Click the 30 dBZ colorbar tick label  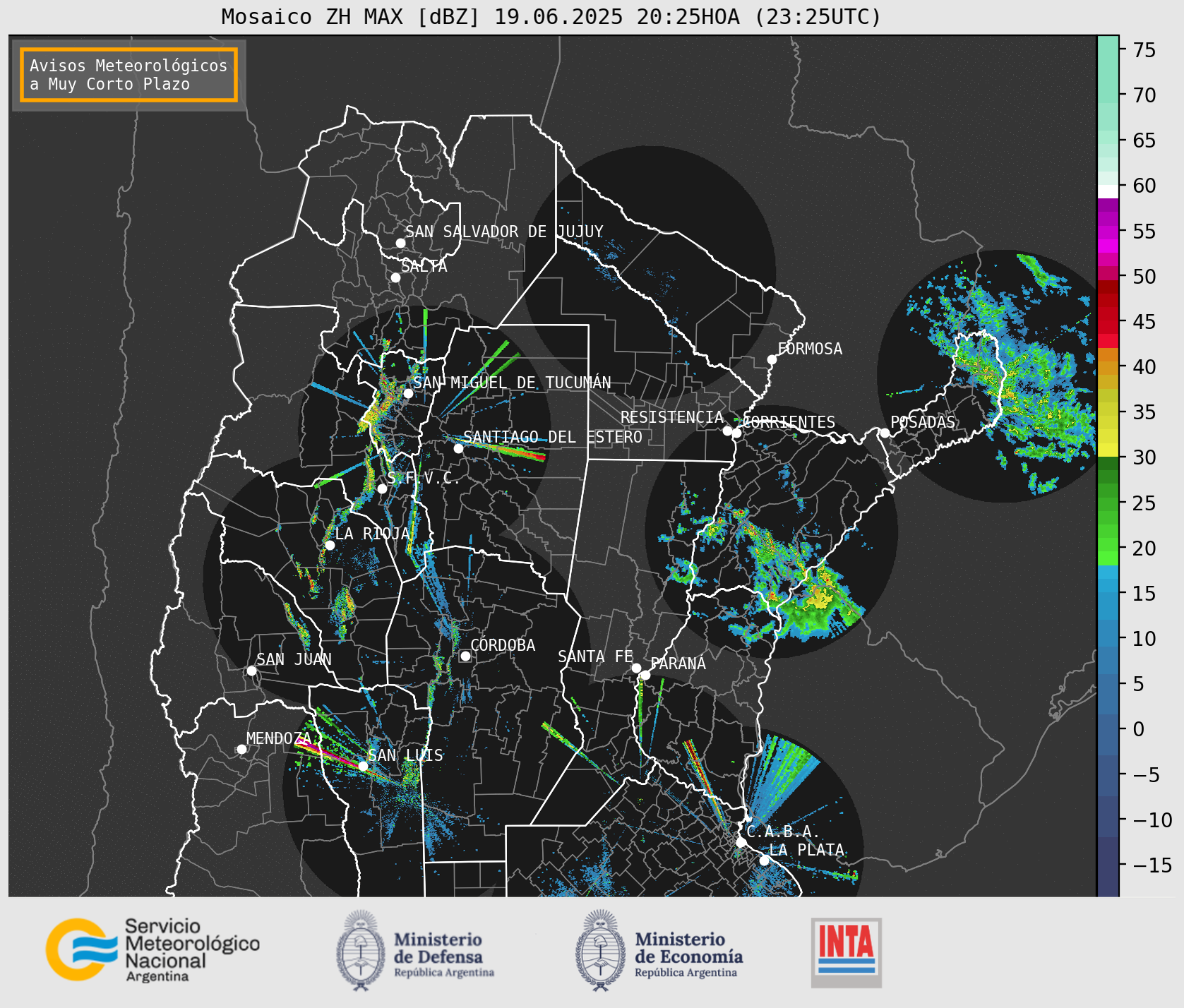click(1144, 457)
